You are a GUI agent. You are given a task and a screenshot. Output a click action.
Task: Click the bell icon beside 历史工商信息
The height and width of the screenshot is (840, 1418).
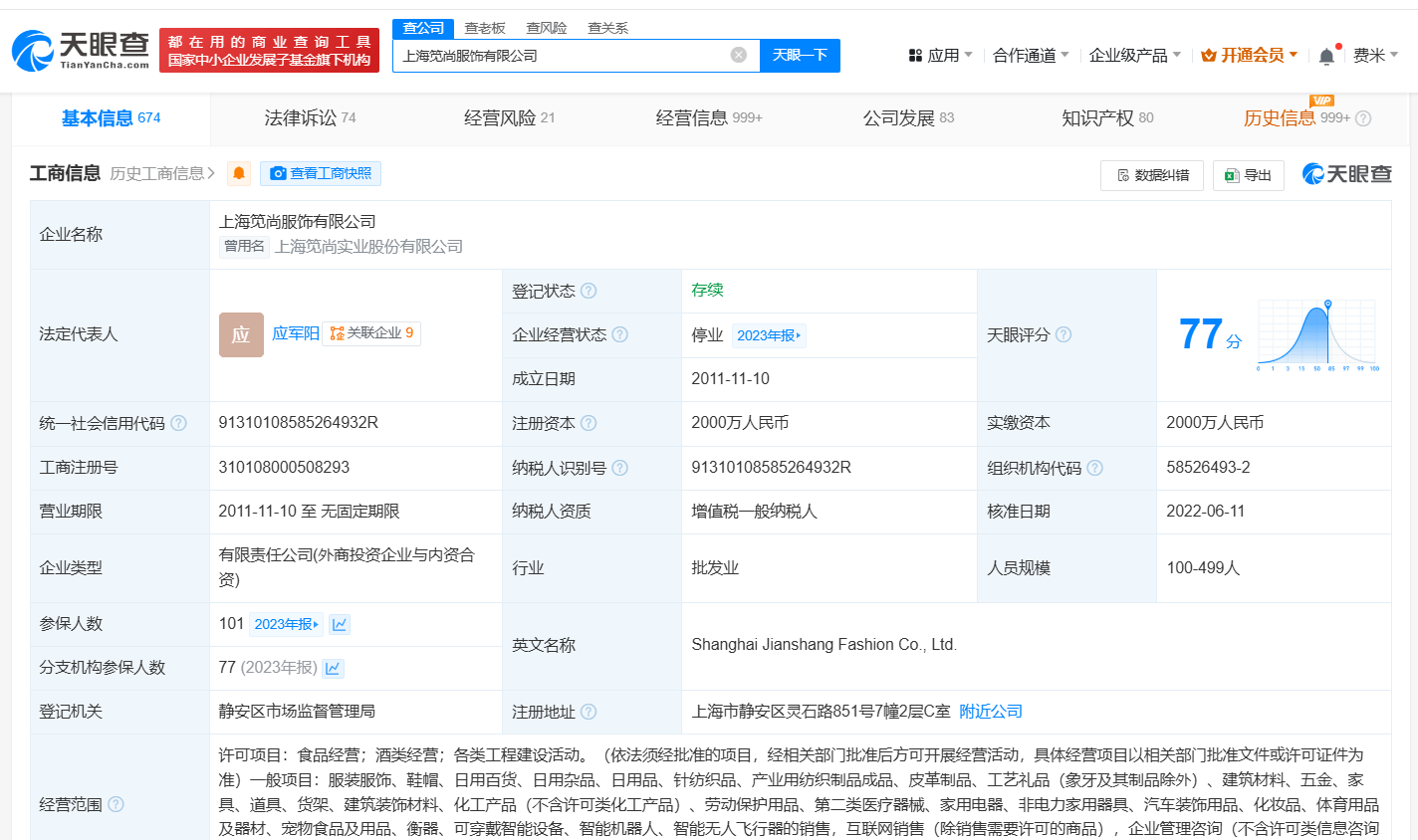tap(237, 173)
